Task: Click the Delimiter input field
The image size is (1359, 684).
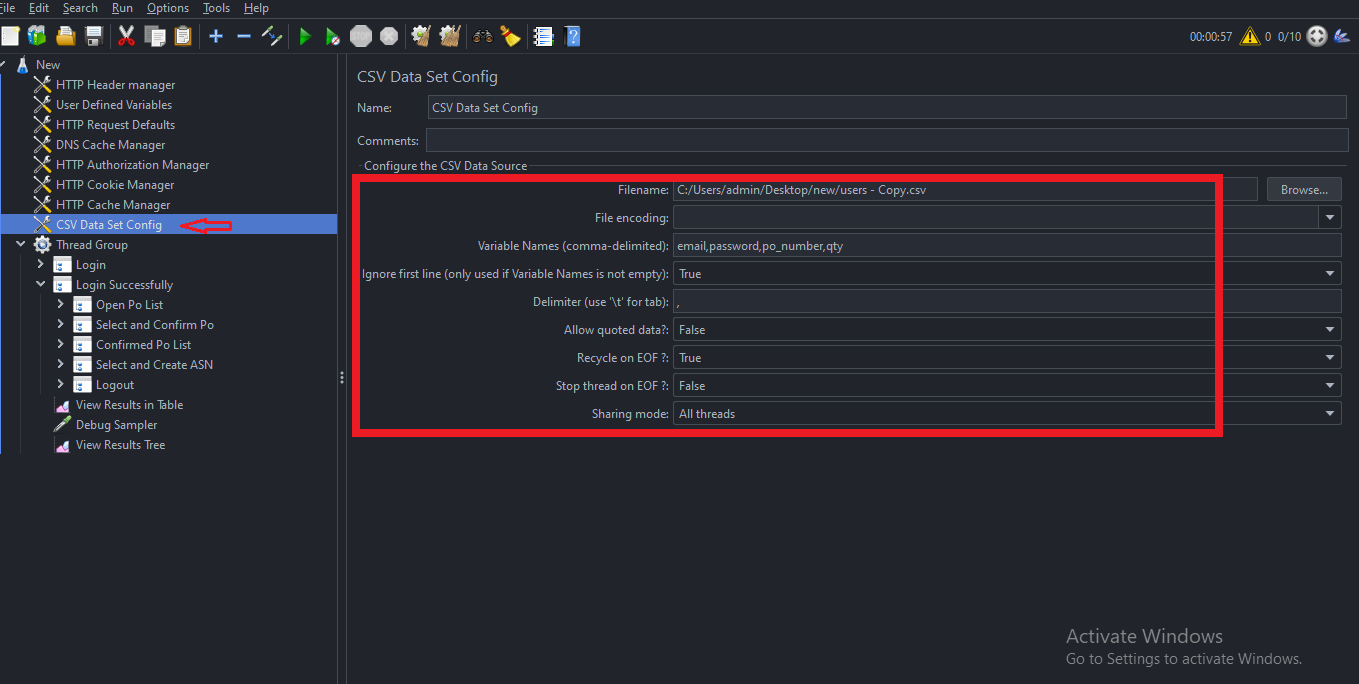Action: pyautogui.click(x=1007, y=301)
